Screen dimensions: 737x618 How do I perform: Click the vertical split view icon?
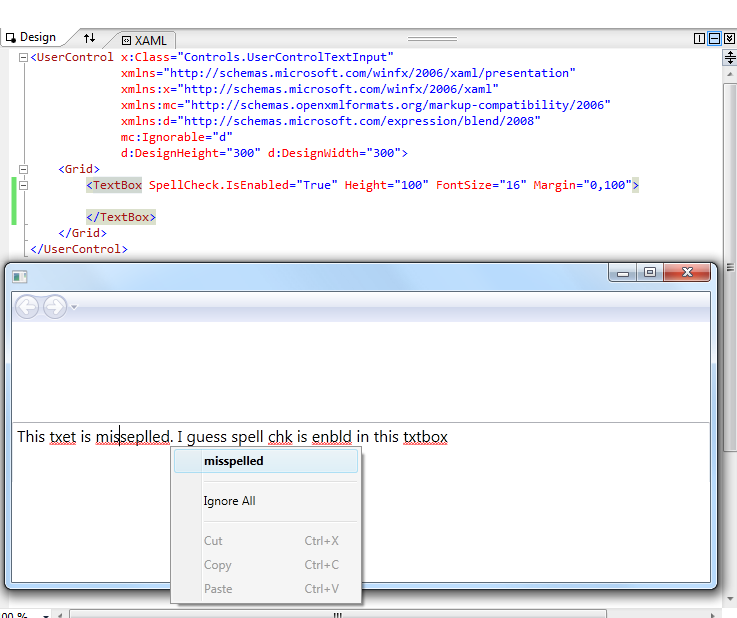(699, 39)
